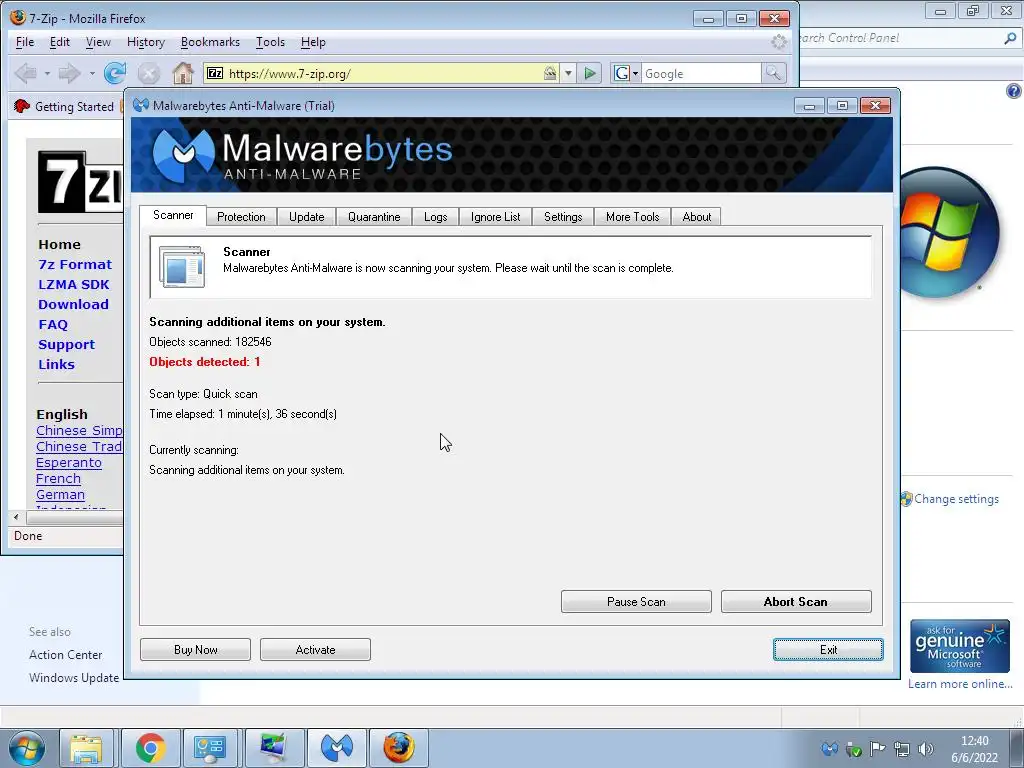Open Firefox Bookmarks menu
The height and width of the screenshot is (768, 1024).
coord(210,42)
